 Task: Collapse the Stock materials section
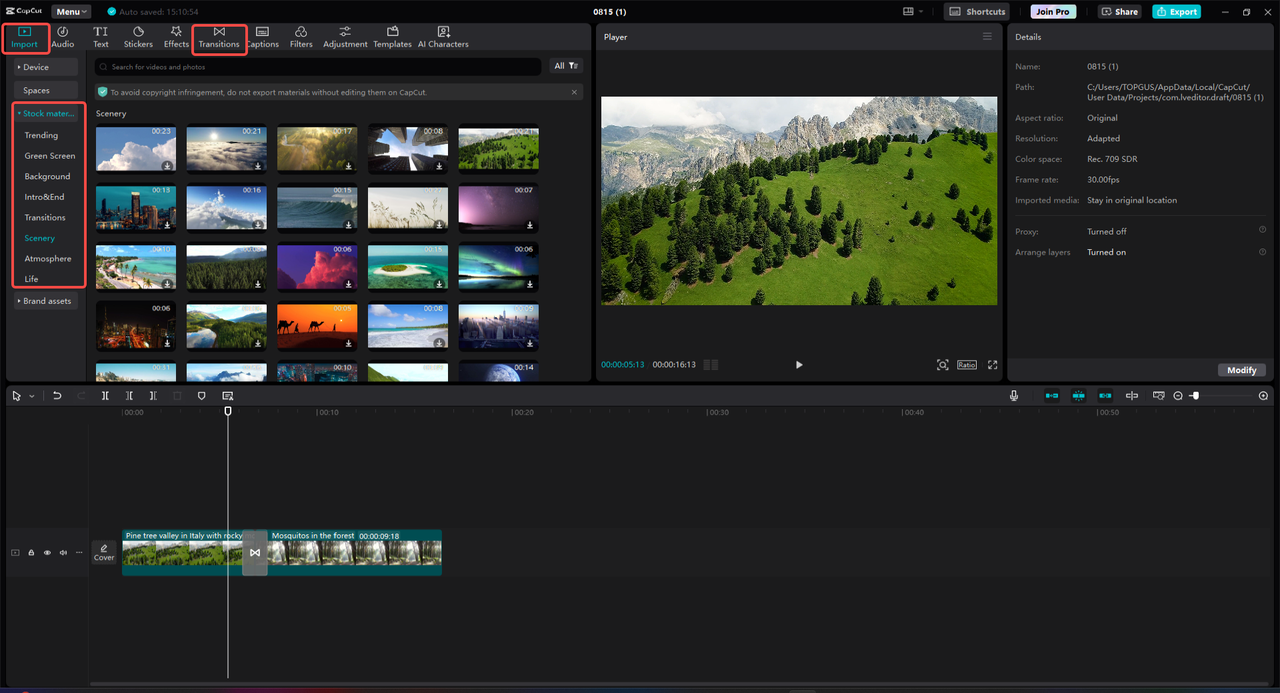tap(46, 113)
